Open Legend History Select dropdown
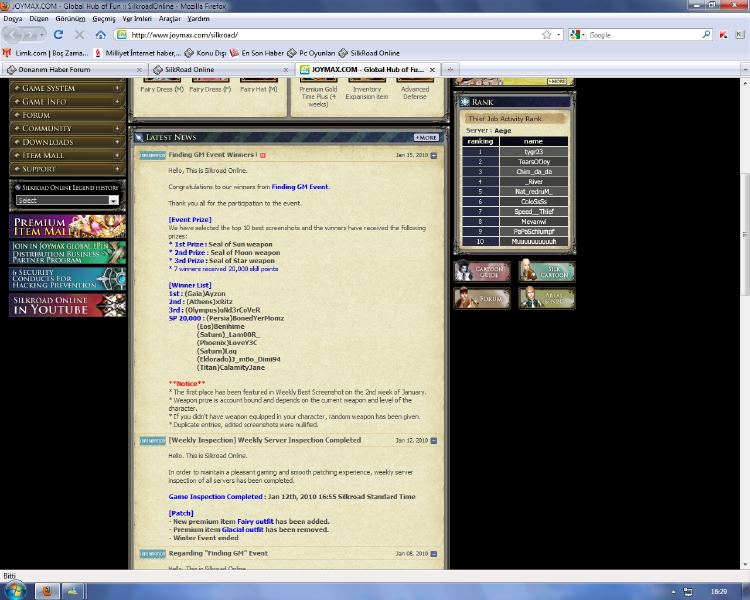Viewport: 750px width, 600px height. coord(67,200)
